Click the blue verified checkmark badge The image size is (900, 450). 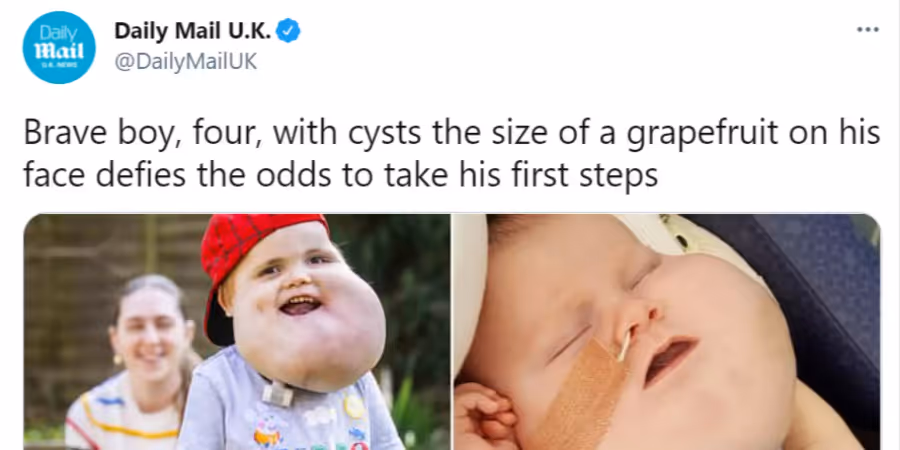(289, 31)
